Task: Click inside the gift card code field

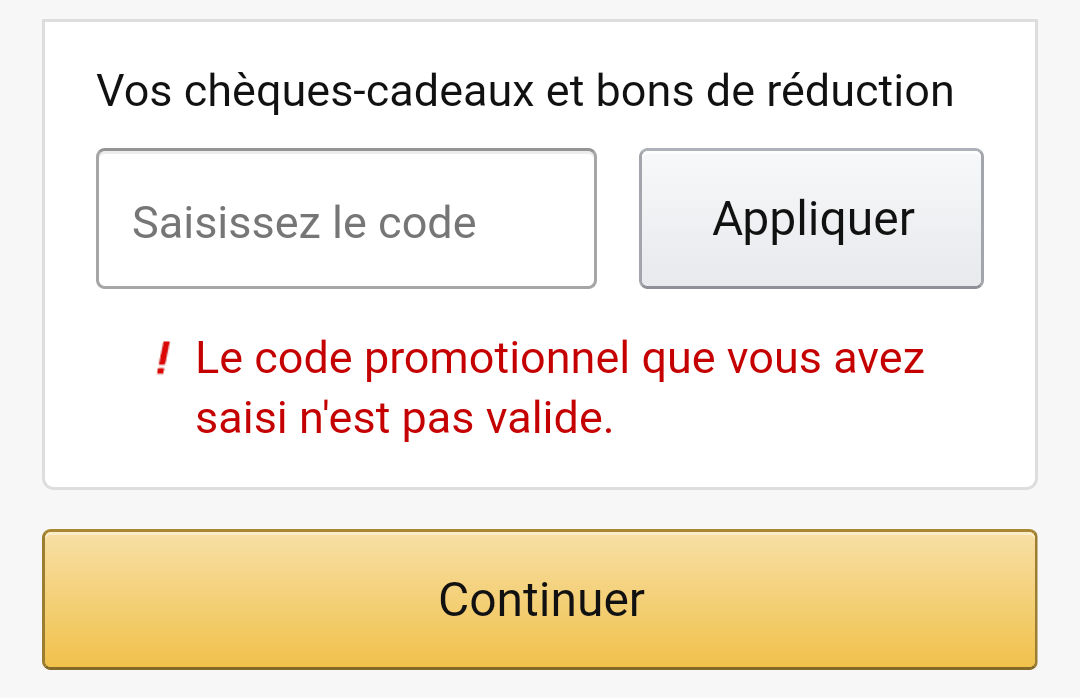Action: pos(346,219)
